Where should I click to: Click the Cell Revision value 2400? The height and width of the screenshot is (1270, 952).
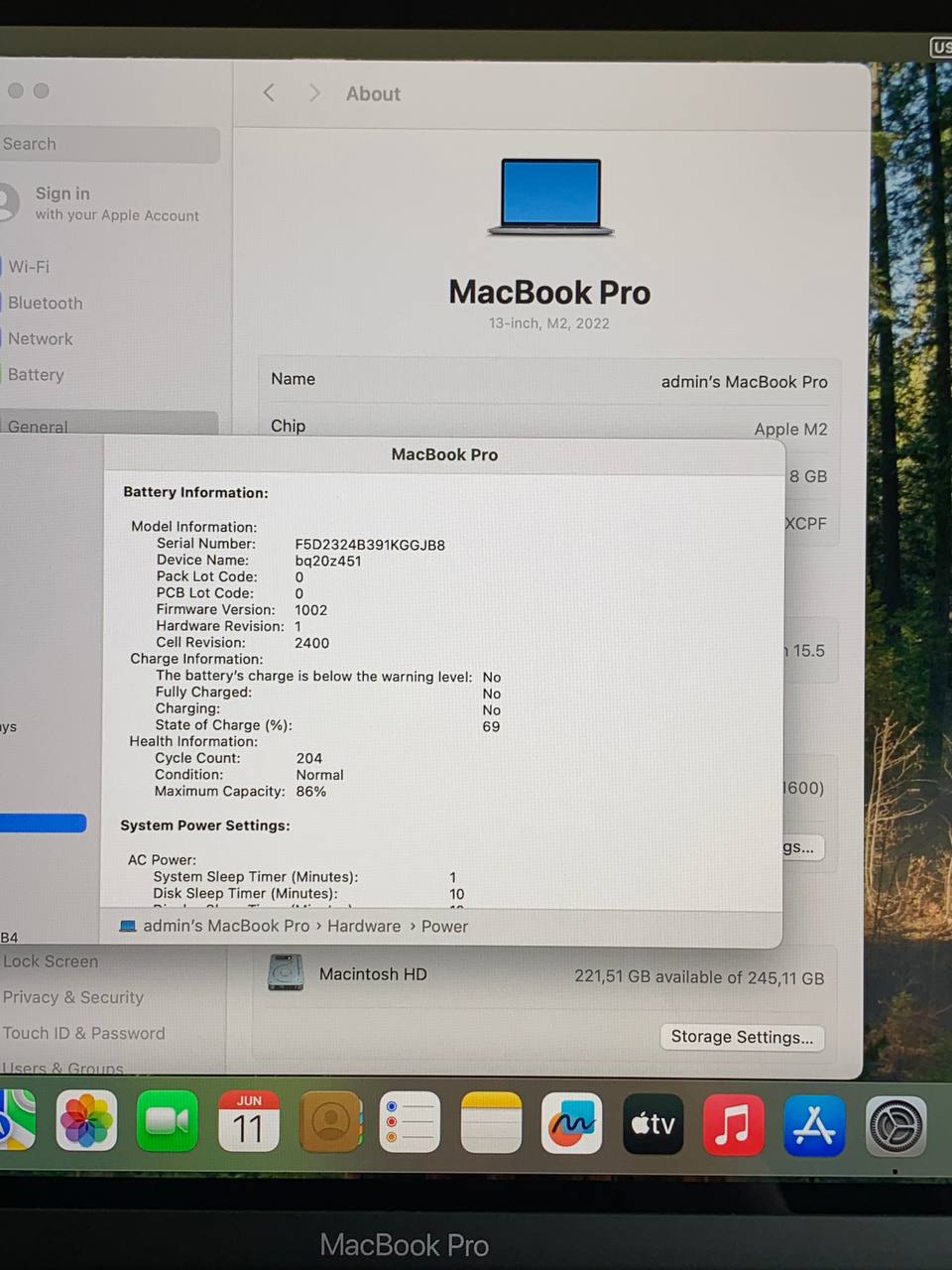(x=311, y=643)
